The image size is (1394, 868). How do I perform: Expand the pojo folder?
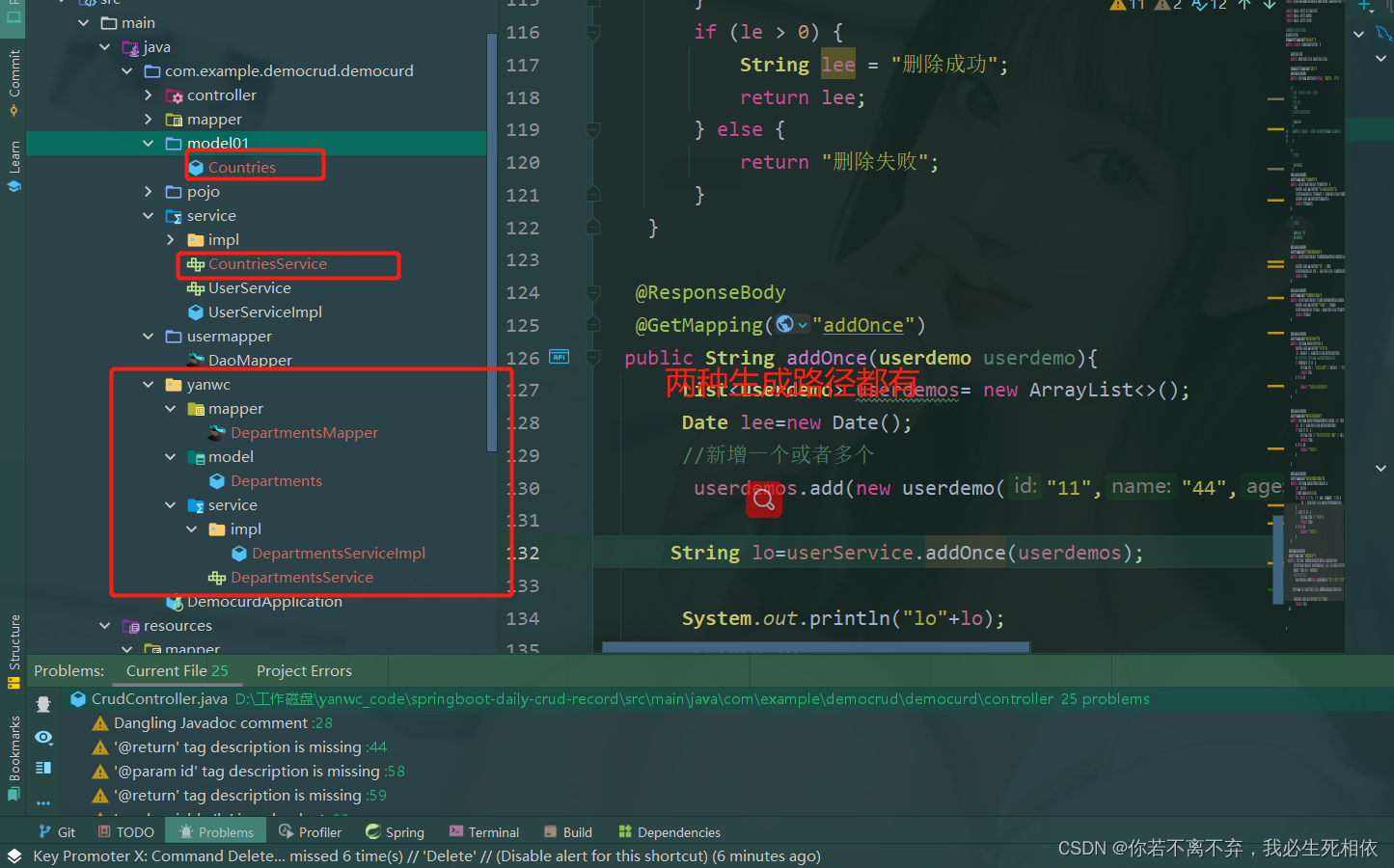tap(148, 192)
